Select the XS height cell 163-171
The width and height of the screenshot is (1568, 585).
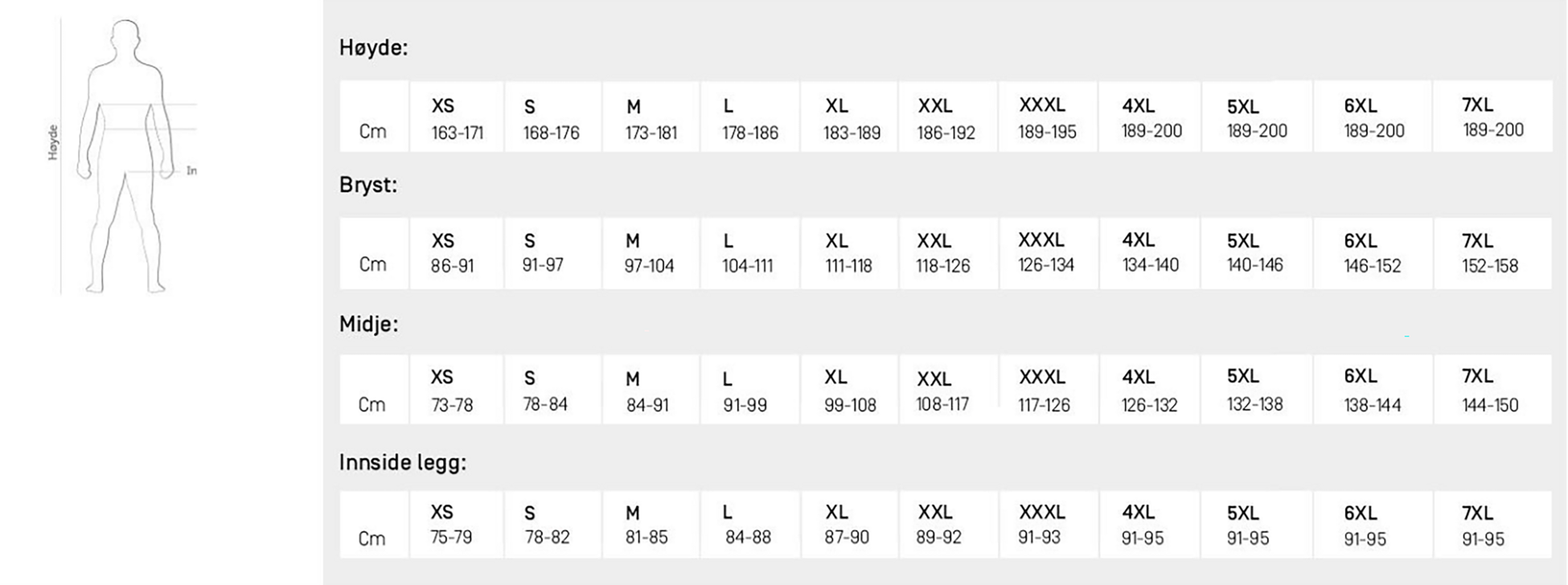pyautogui.click(x=457, y=118)
